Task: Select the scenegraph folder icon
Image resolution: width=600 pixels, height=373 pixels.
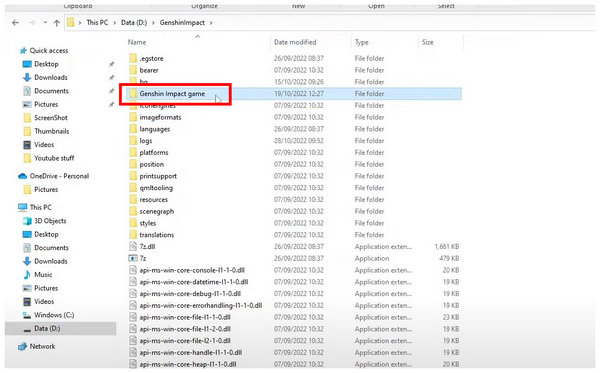Action: click(x=133, y=211)
